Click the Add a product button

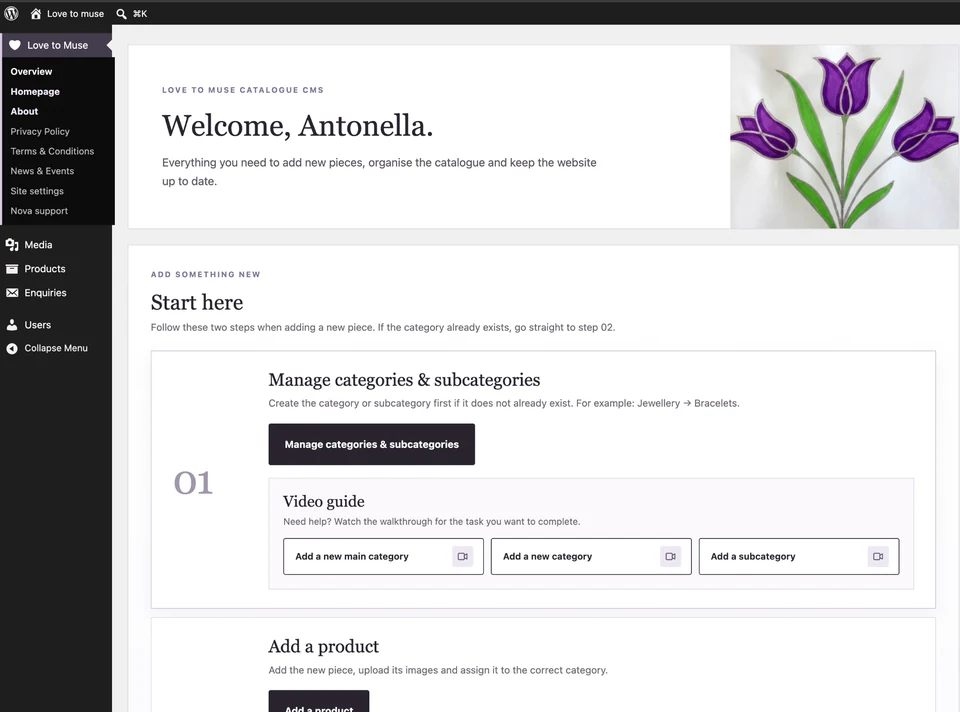[319, 702]
